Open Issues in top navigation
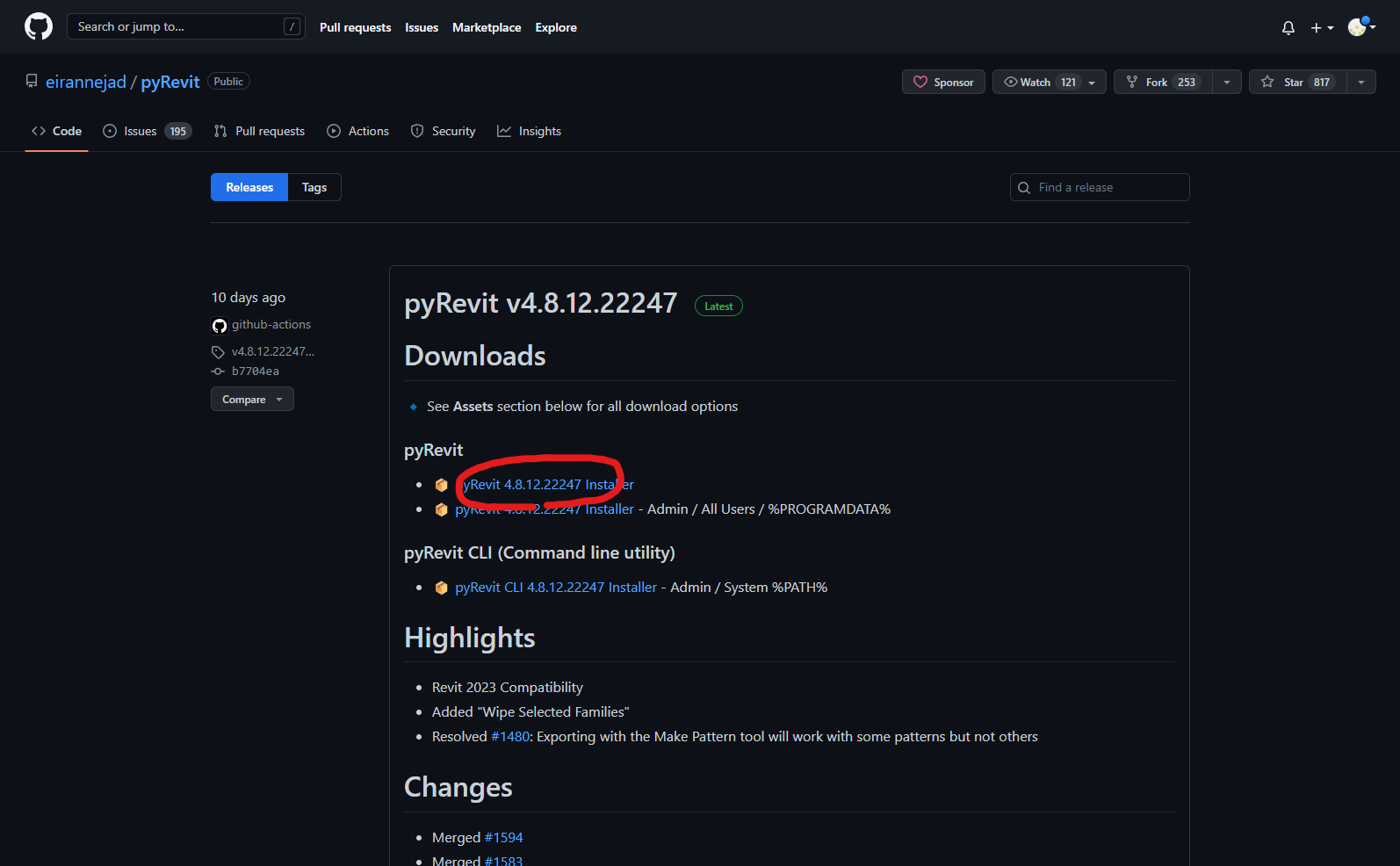This screenshot has height=866, width=1400. [x=422, y=27]
